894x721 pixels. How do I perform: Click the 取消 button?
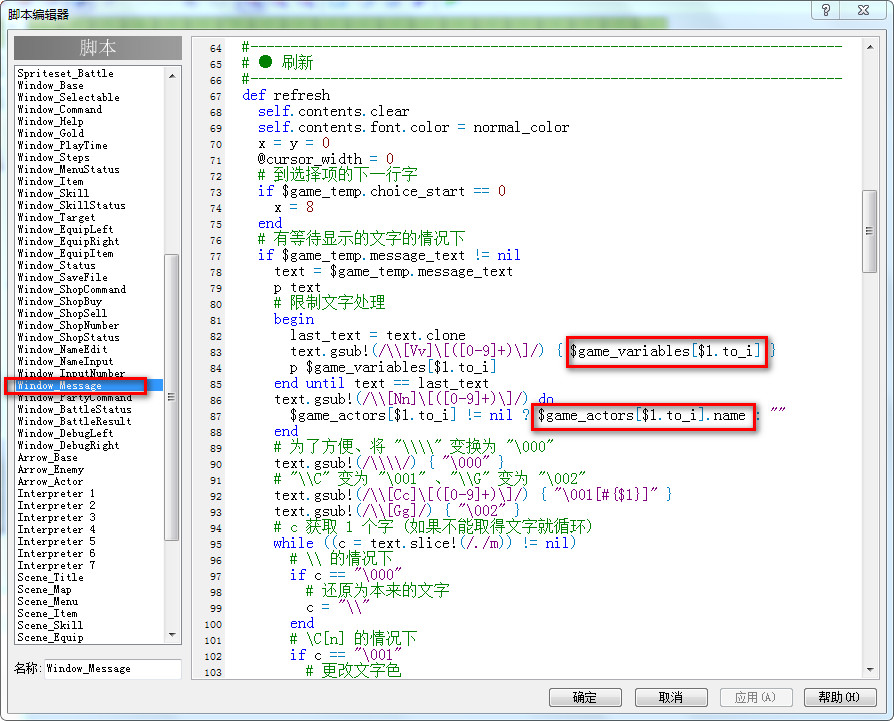coord(671,697)
